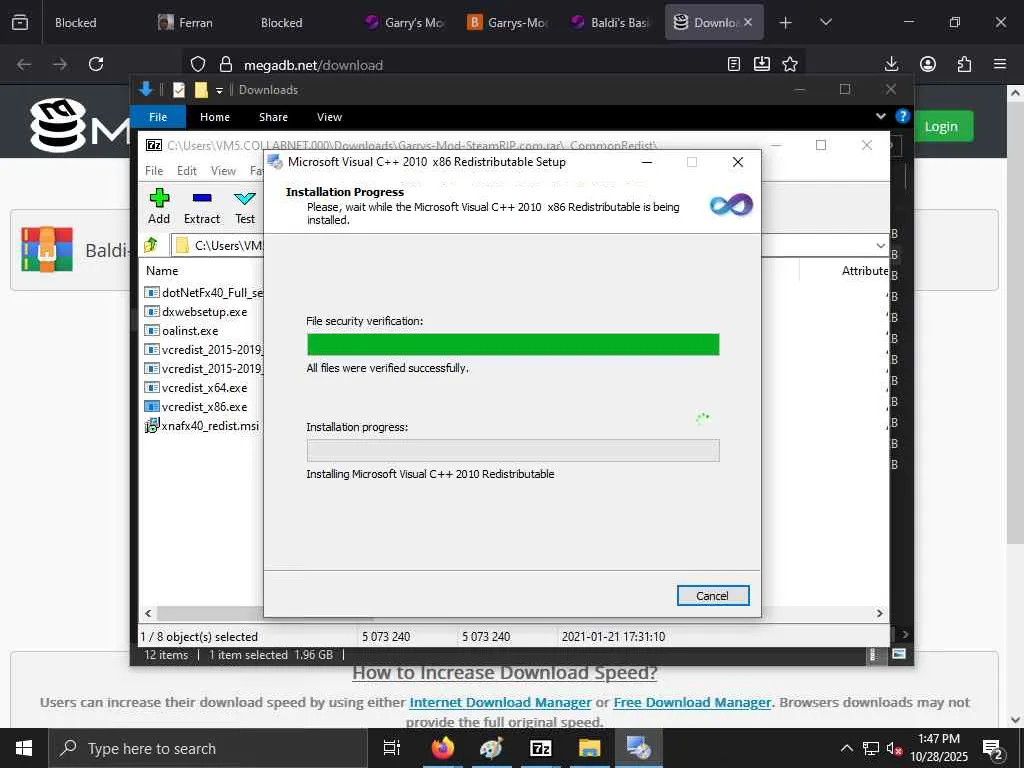1024x768 pixels.
Task: Open a new Firefox tab
Action: tap(786, 23)
